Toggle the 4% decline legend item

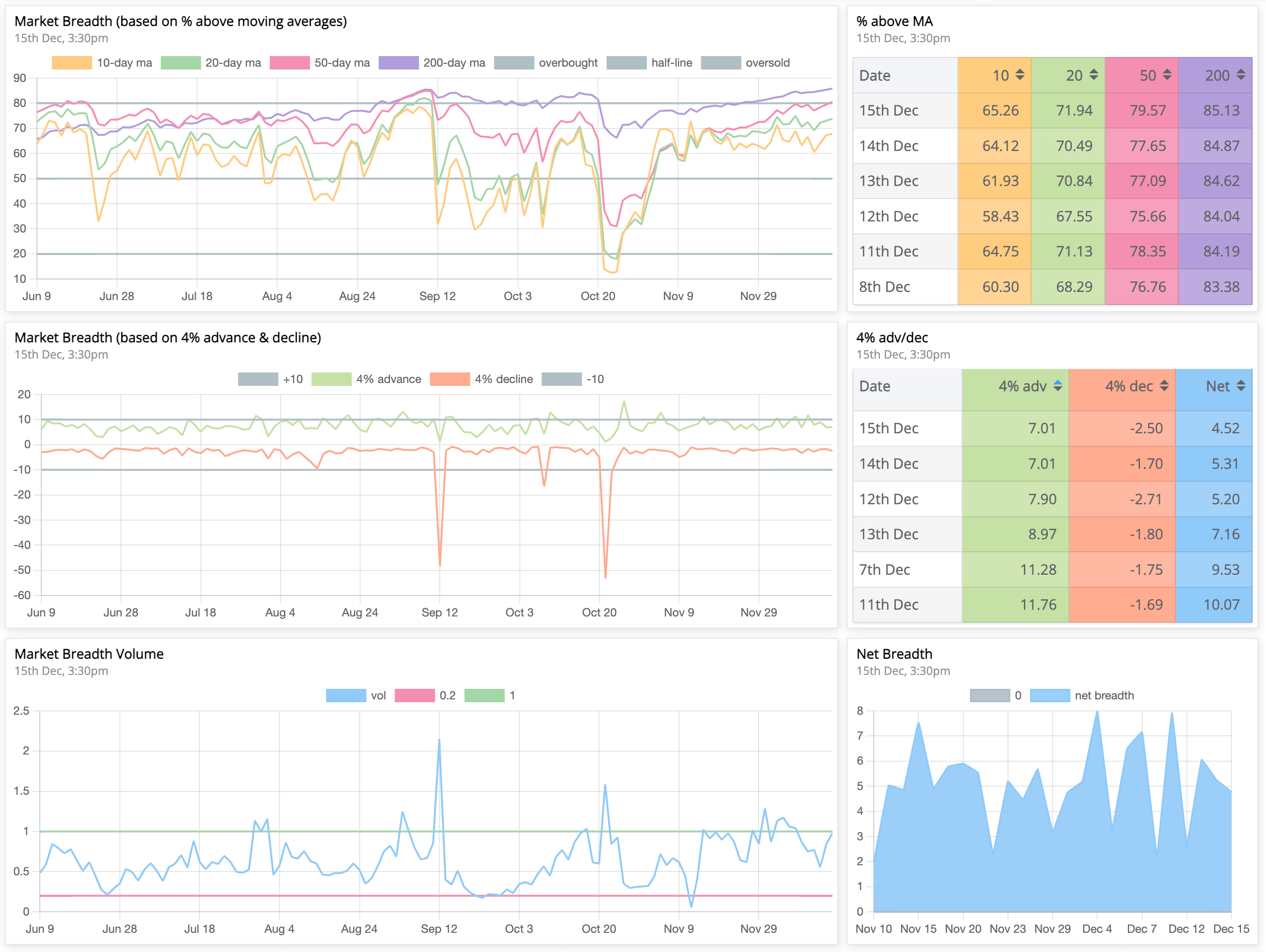(481, 379)
